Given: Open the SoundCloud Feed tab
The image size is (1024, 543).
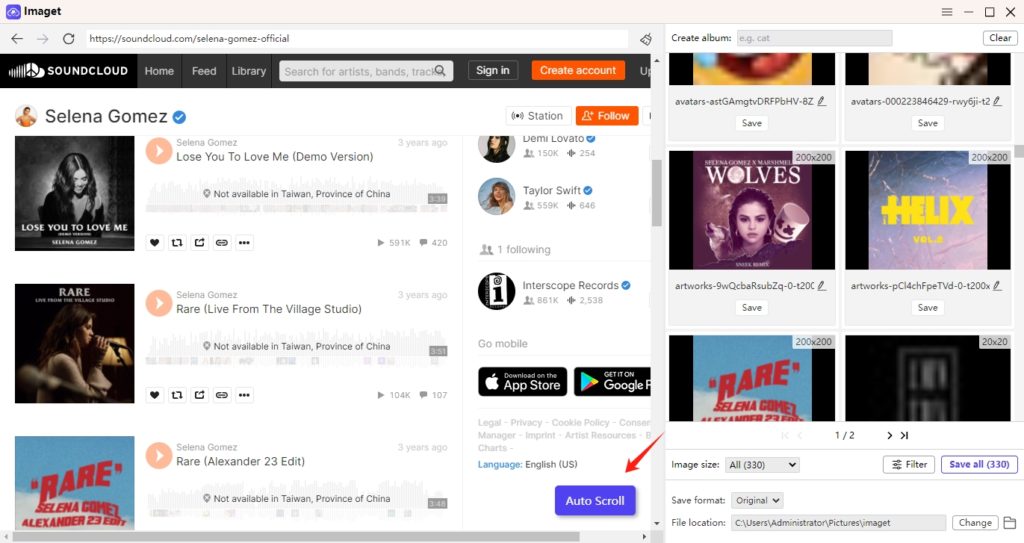Looking at the screenshot, I should point(204,71).
